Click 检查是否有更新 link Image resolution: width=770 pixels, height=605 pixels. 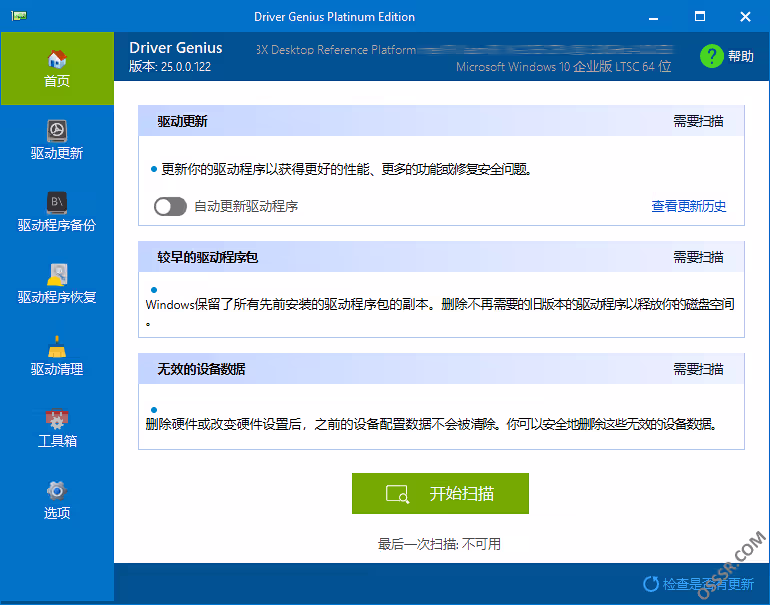[x=708, y=584]
